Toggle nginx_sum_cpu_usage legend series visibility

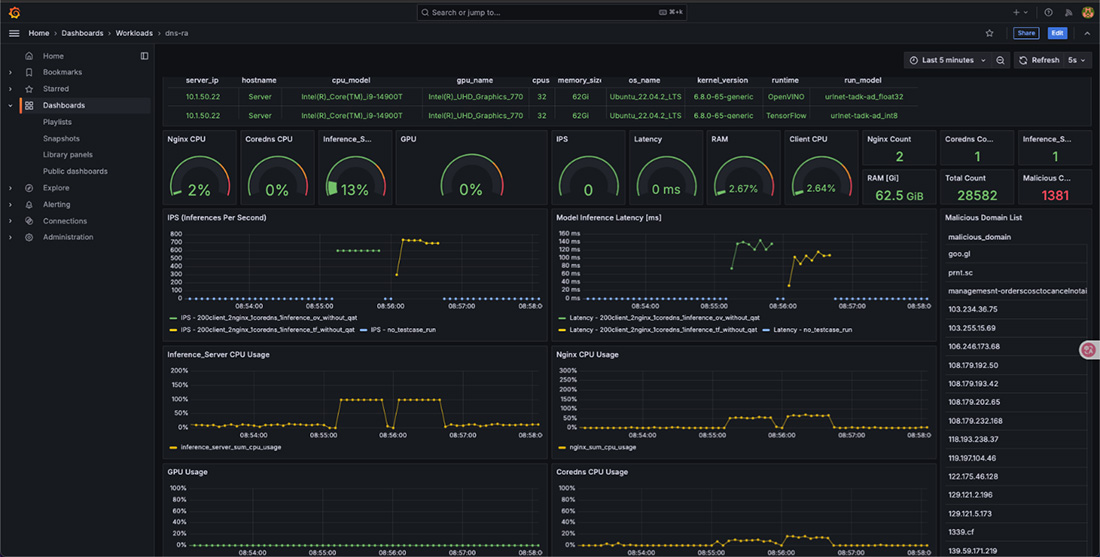(x=602, y=447)
